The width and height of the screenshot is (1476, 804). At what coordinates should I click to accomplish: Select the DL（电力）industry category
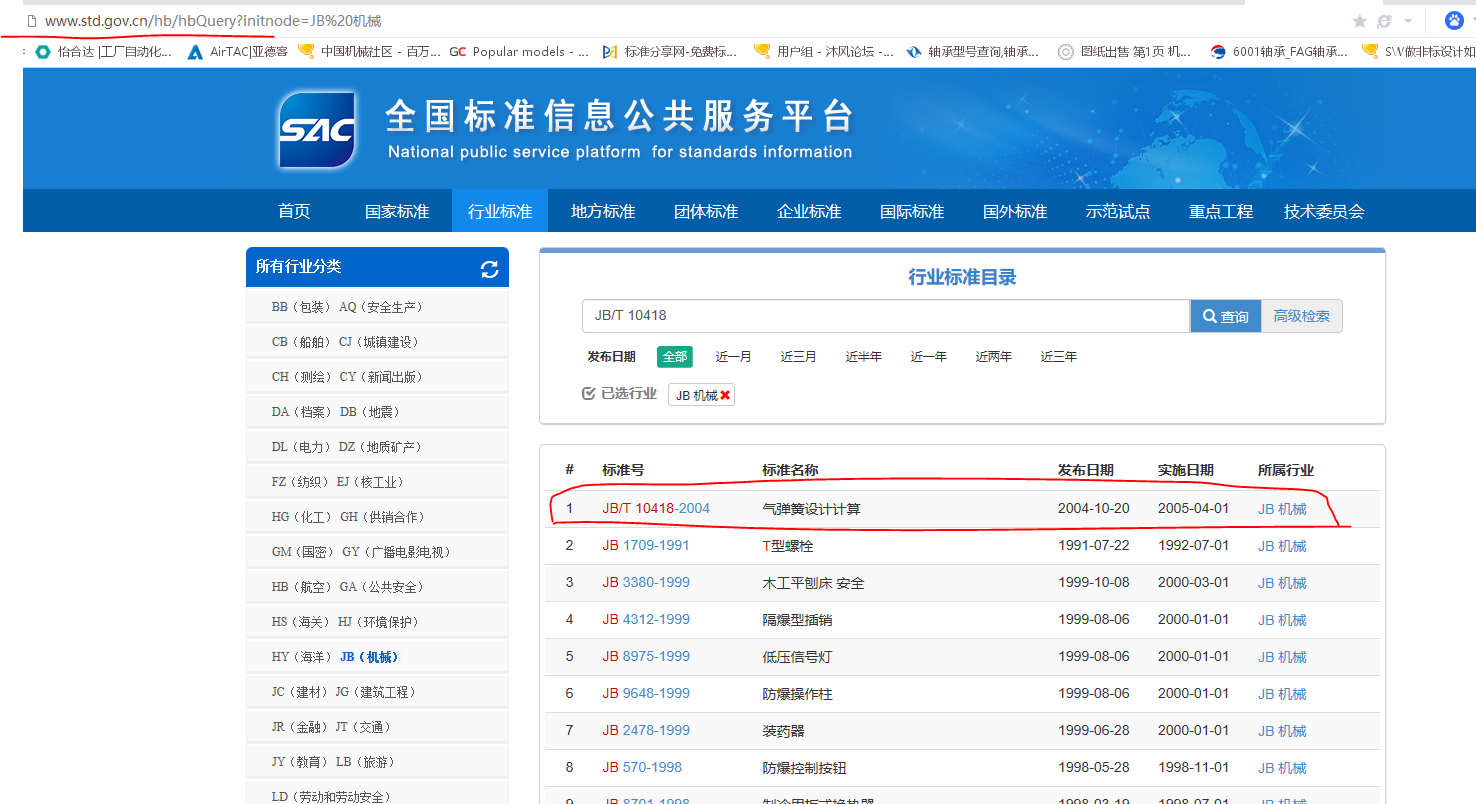pos(299,447)
